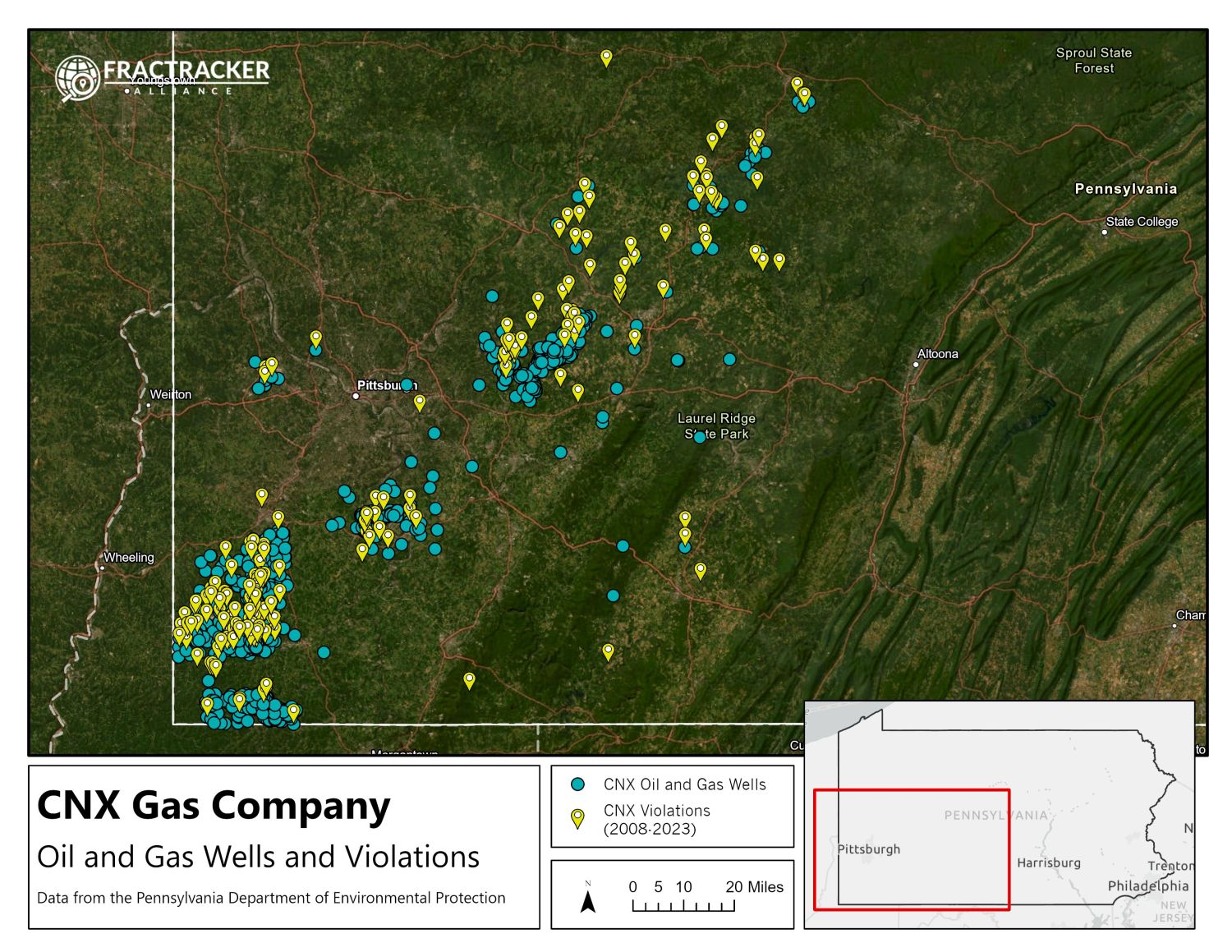
Task: Click Philadelphia in the inset locator map
Action: pyautogui.click(x=1147, y=885)
